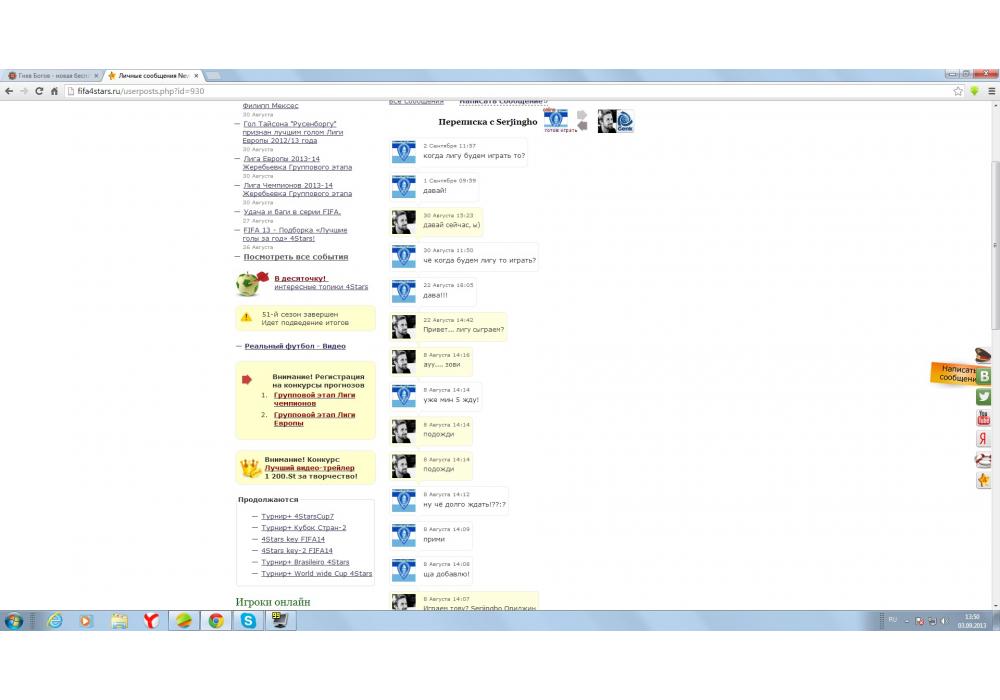Bookmark page with the star icon
This screenshot has height=700, width=1000.
[x=958, y=91]
